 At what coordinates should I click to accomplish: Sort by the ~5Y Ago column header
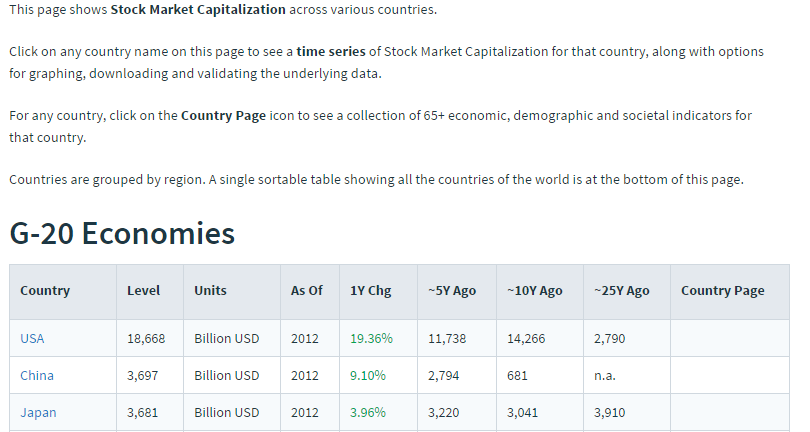pyautogui.click(x=452, y=290)
